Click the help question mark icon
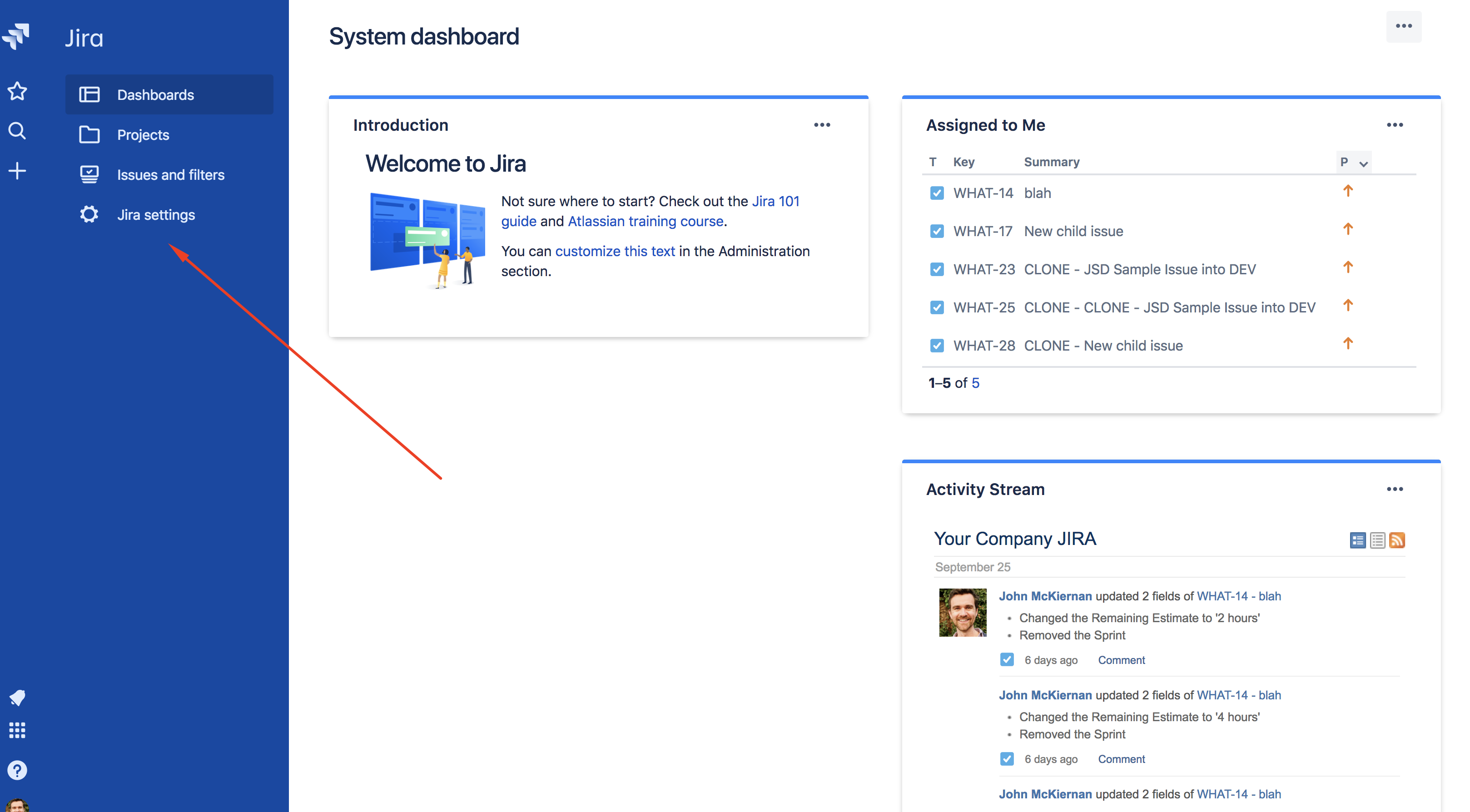The width and height of the screenshot is (1470, 812). click(x=17, y=770)
